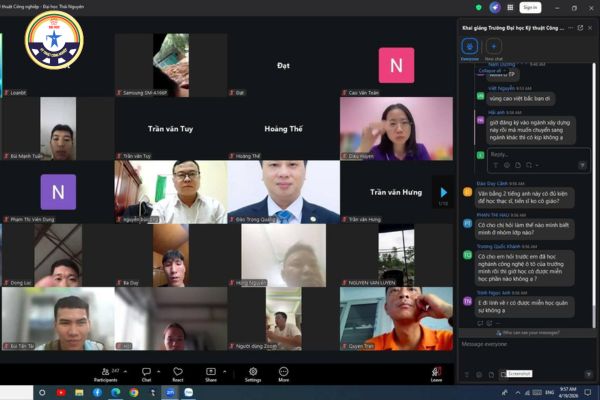The image size is (600, 400).
Task: Collapse the chat thread replies
Action: pos(490,71)
